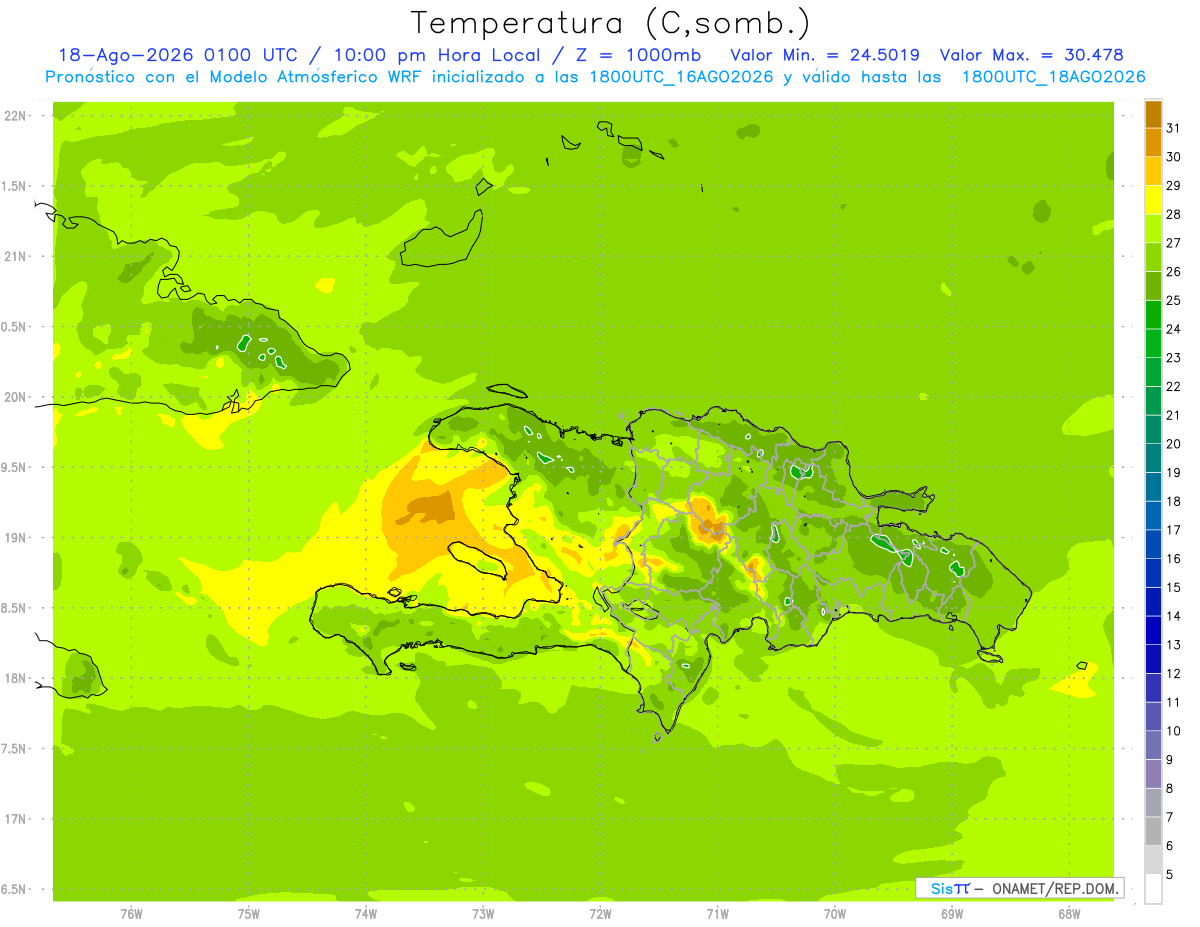The width and height of the screenshot is (1200, 927).
Task: Click the blue colorbar swatch between 12 and 13
Action: (x=1153, y=659)
